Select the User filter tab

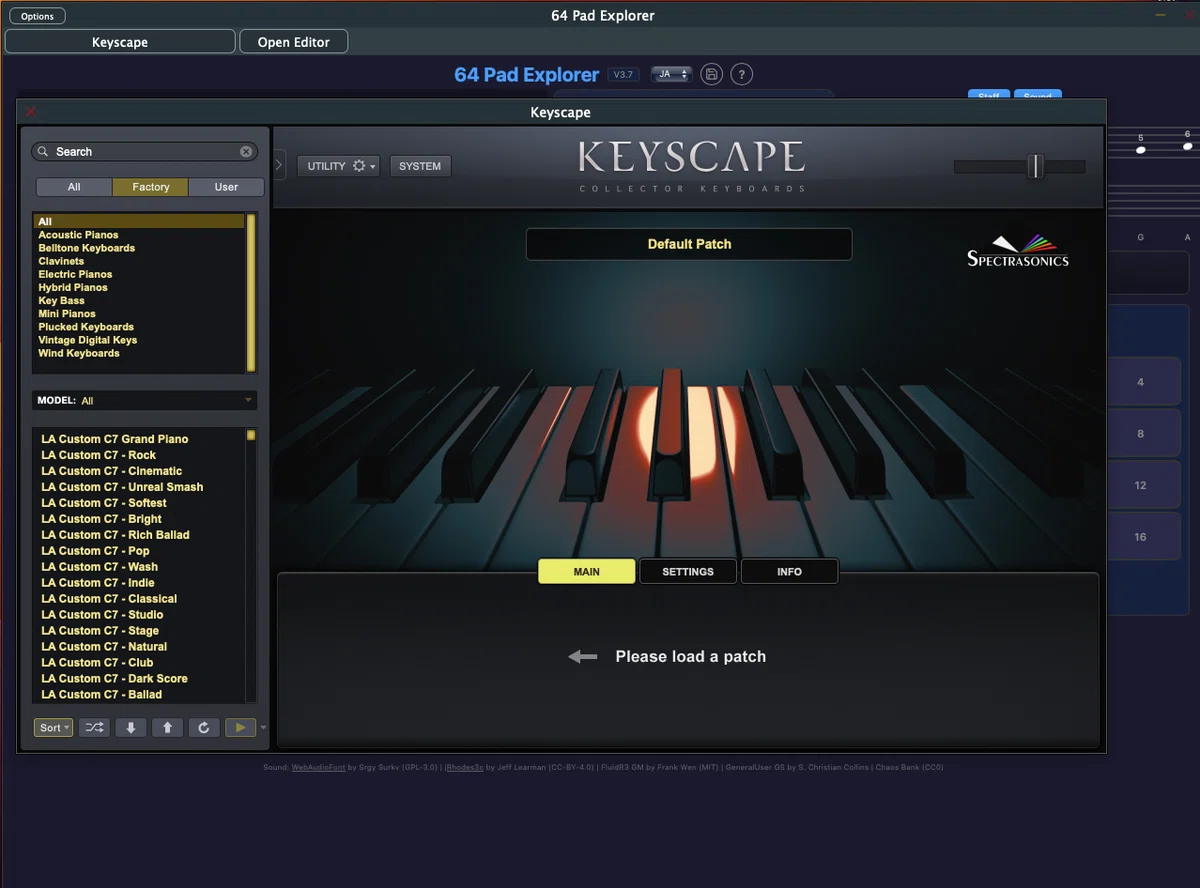(x=226, y=187)
